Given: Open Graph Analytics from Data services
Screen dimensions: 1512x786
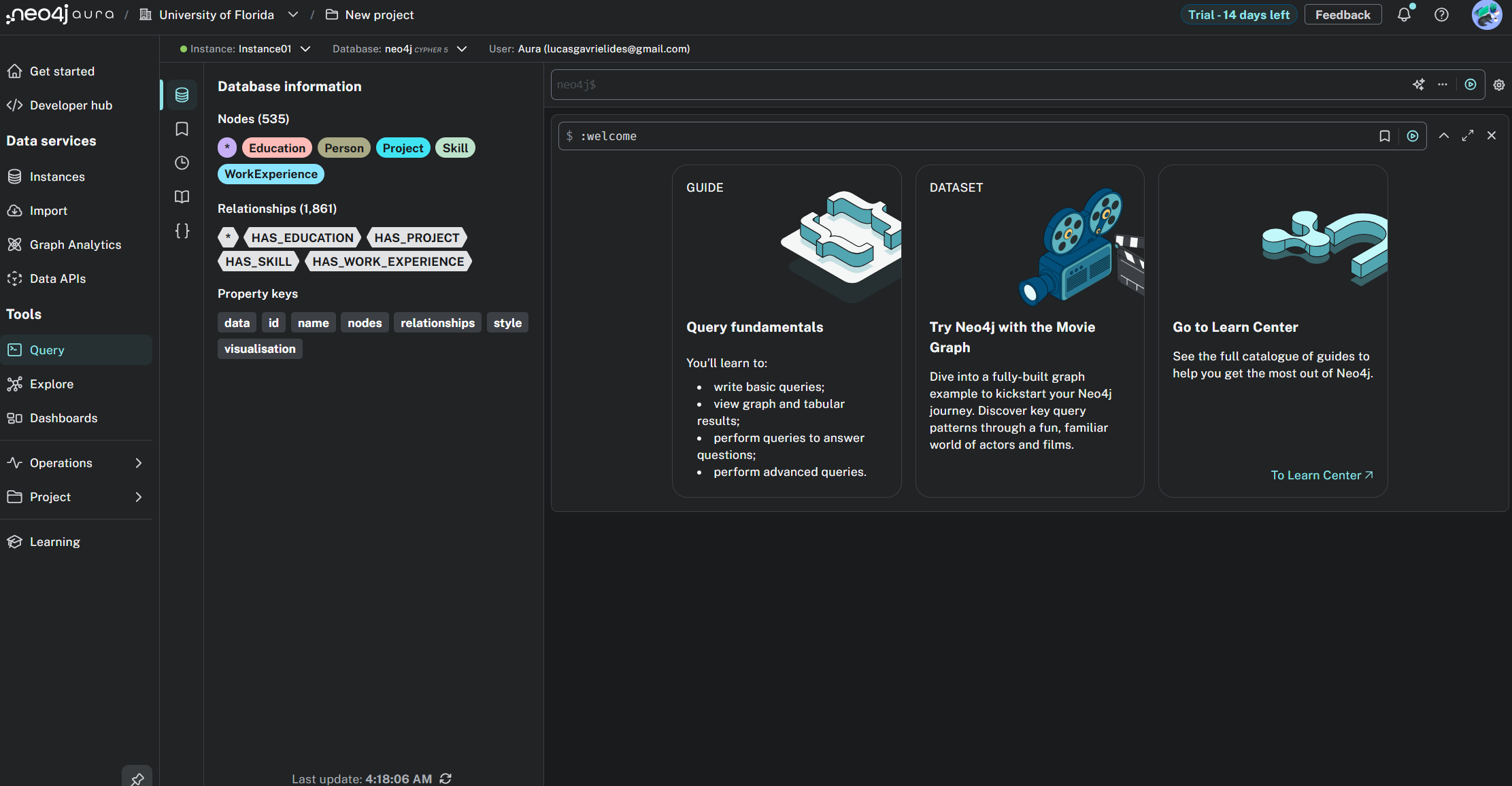Looking at the screenshot, I should point(75,245).
